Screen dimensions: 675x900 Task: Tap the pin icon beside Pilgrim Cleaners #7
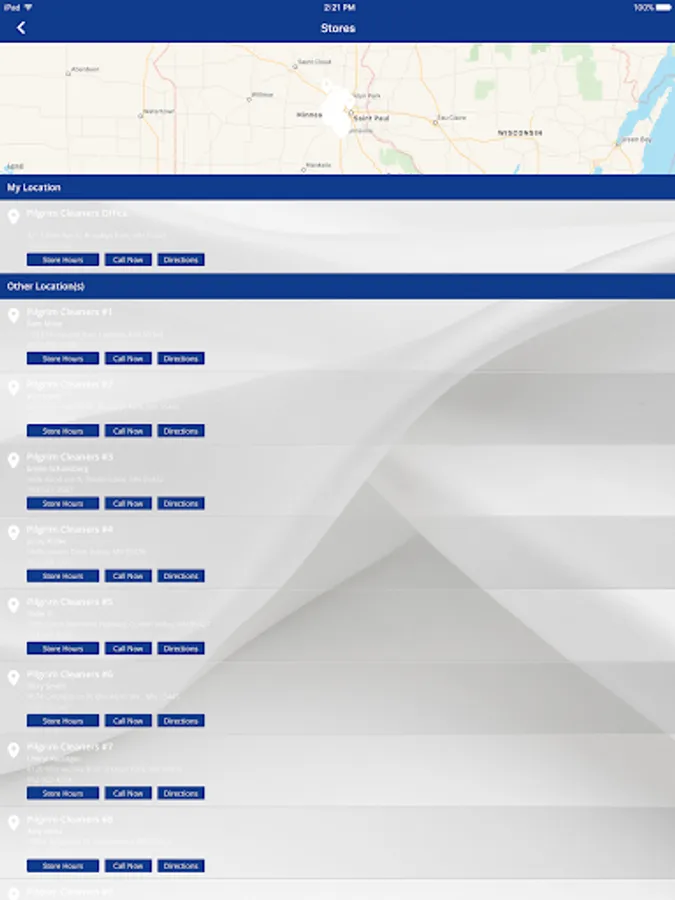tap(14, 750)
